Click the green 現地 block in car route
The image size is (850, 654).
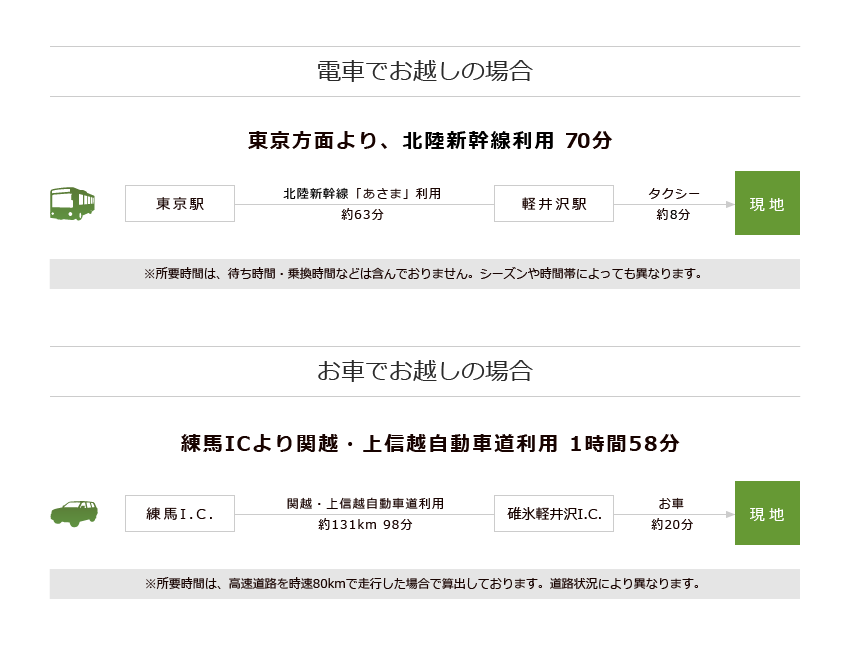pyautogui.click(x=767, y=513)
